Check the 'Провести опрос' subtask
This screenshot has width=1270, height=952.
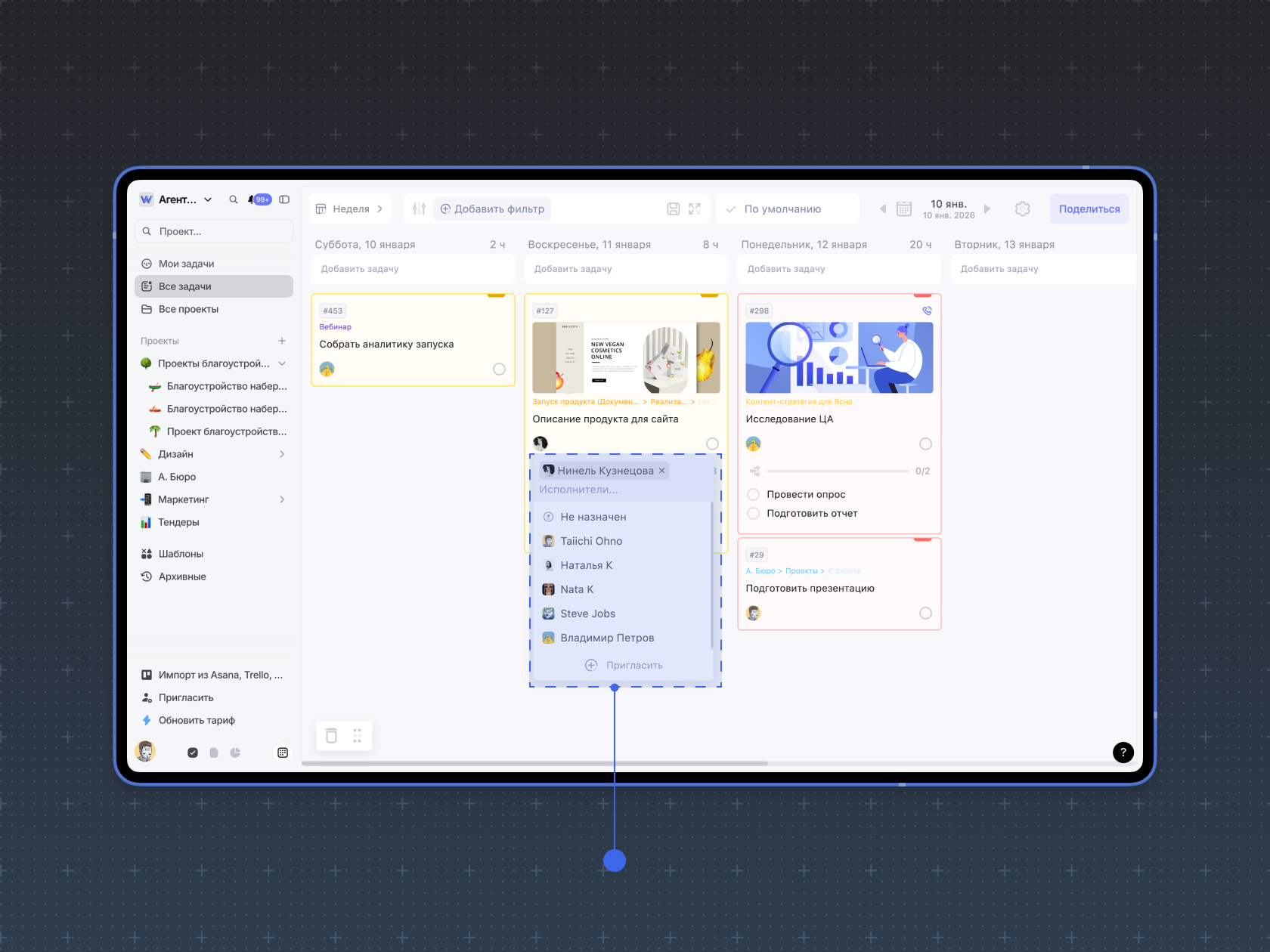click(x=753, y=495)
